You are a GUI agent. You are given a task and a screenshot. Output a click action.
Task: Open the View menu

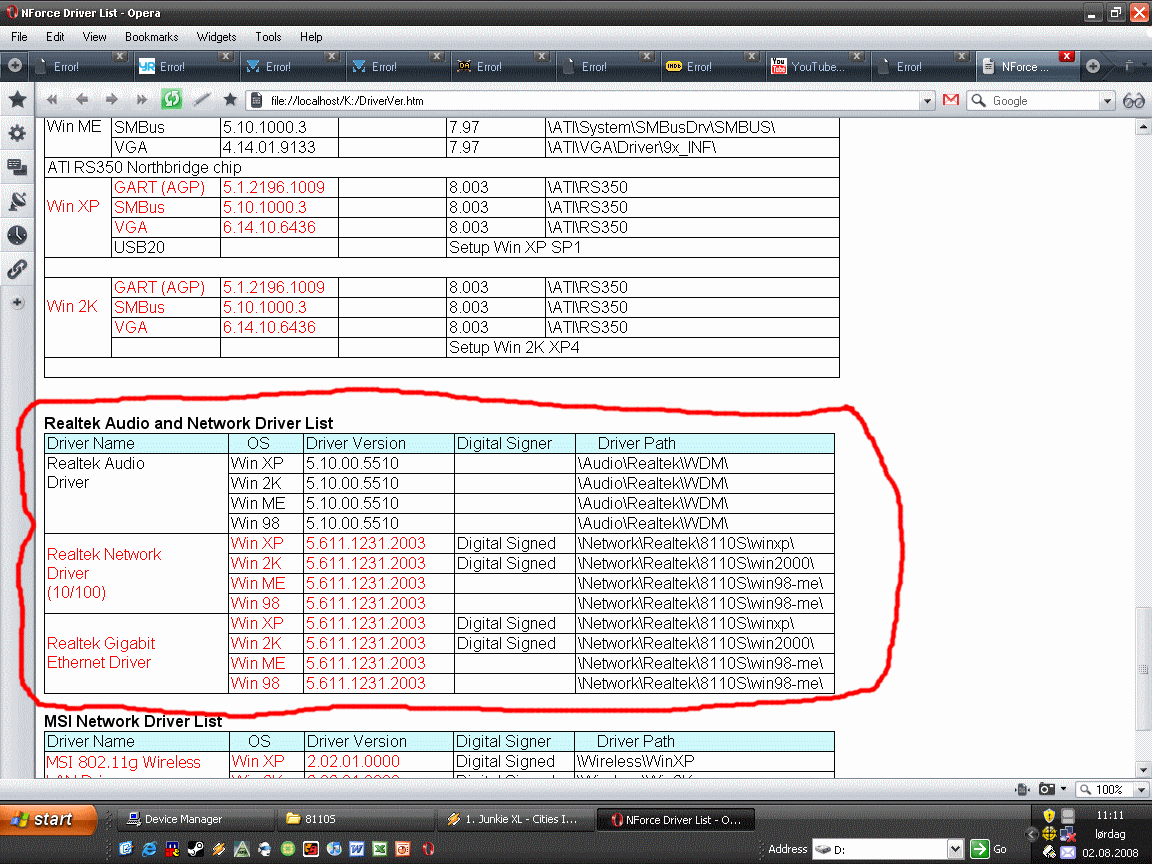(x=94, y=37)
